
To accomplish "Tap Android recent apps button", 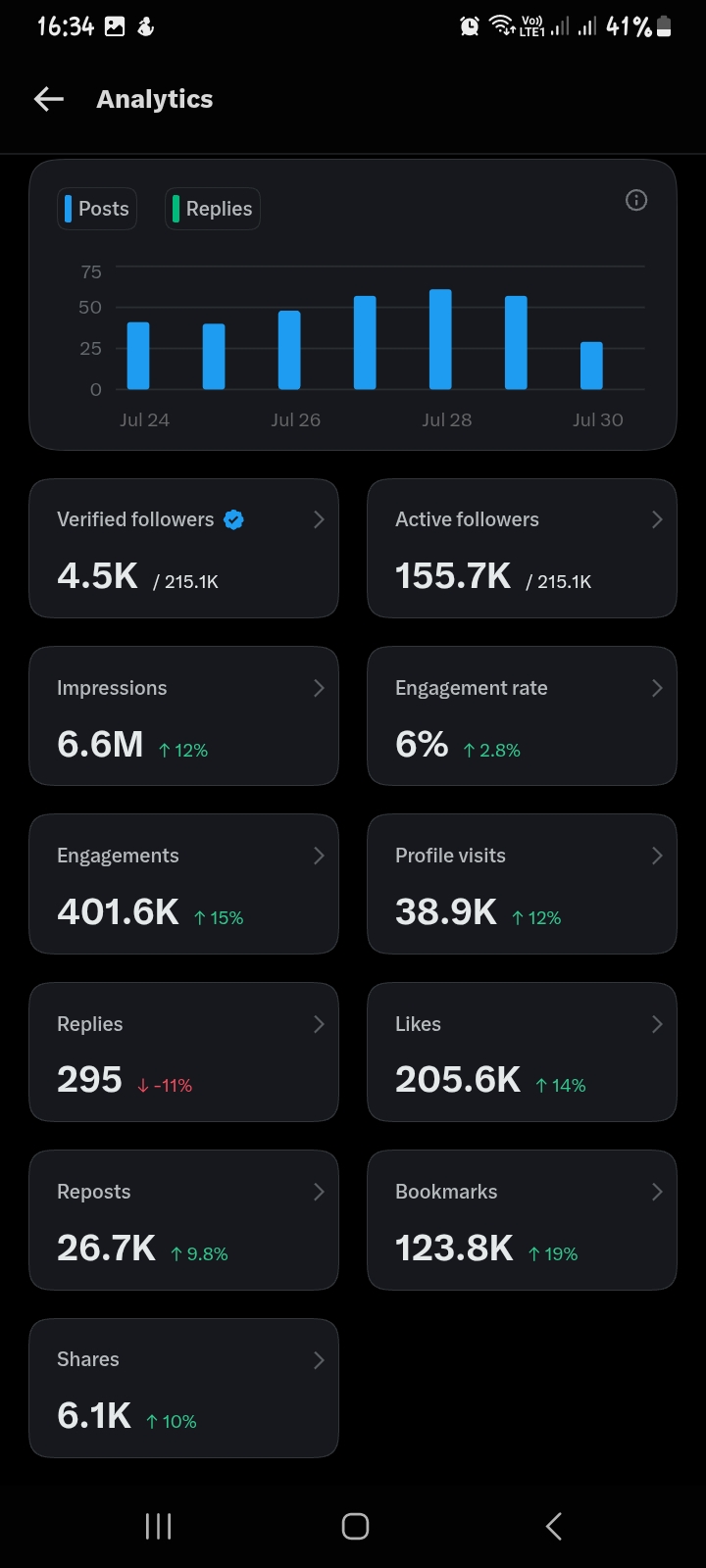I will coord(158,1525).
